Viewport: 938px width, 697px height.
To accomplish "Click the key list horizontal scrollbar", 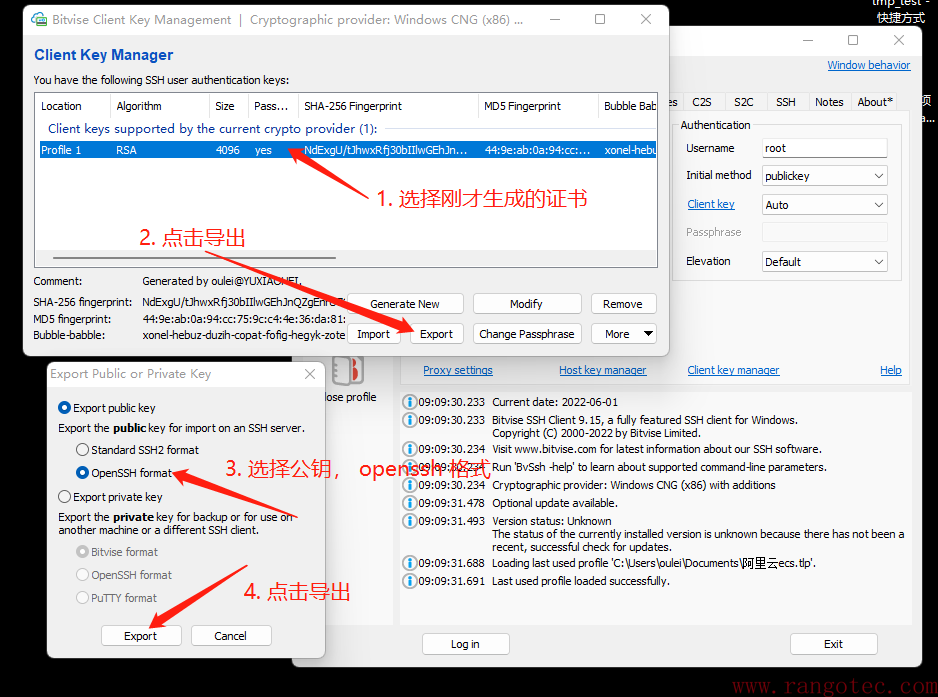I will click(194, 258).
